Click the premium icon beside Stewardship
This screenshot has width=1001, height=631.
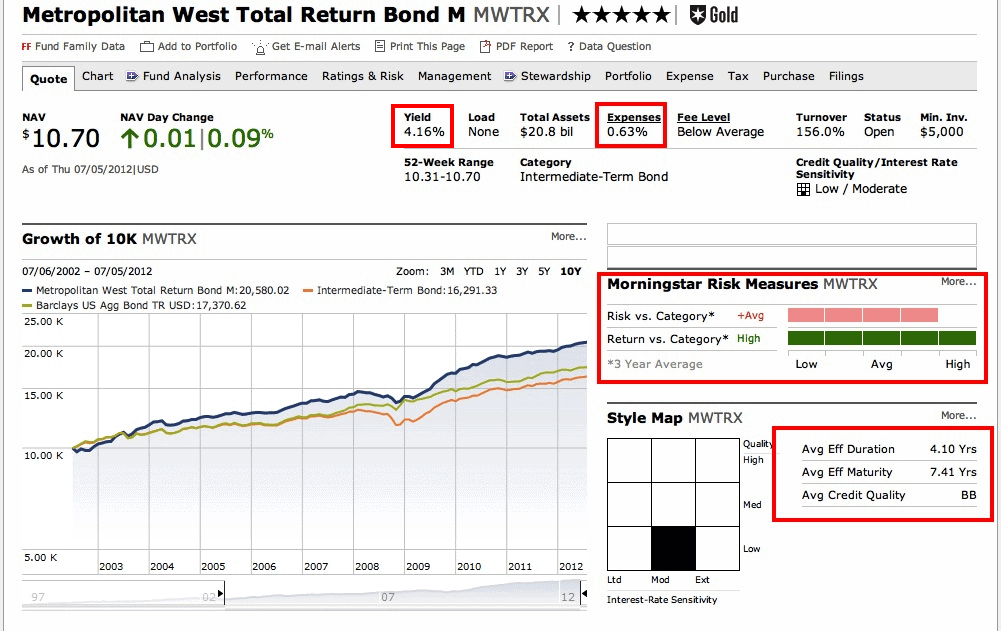[510, 76]
